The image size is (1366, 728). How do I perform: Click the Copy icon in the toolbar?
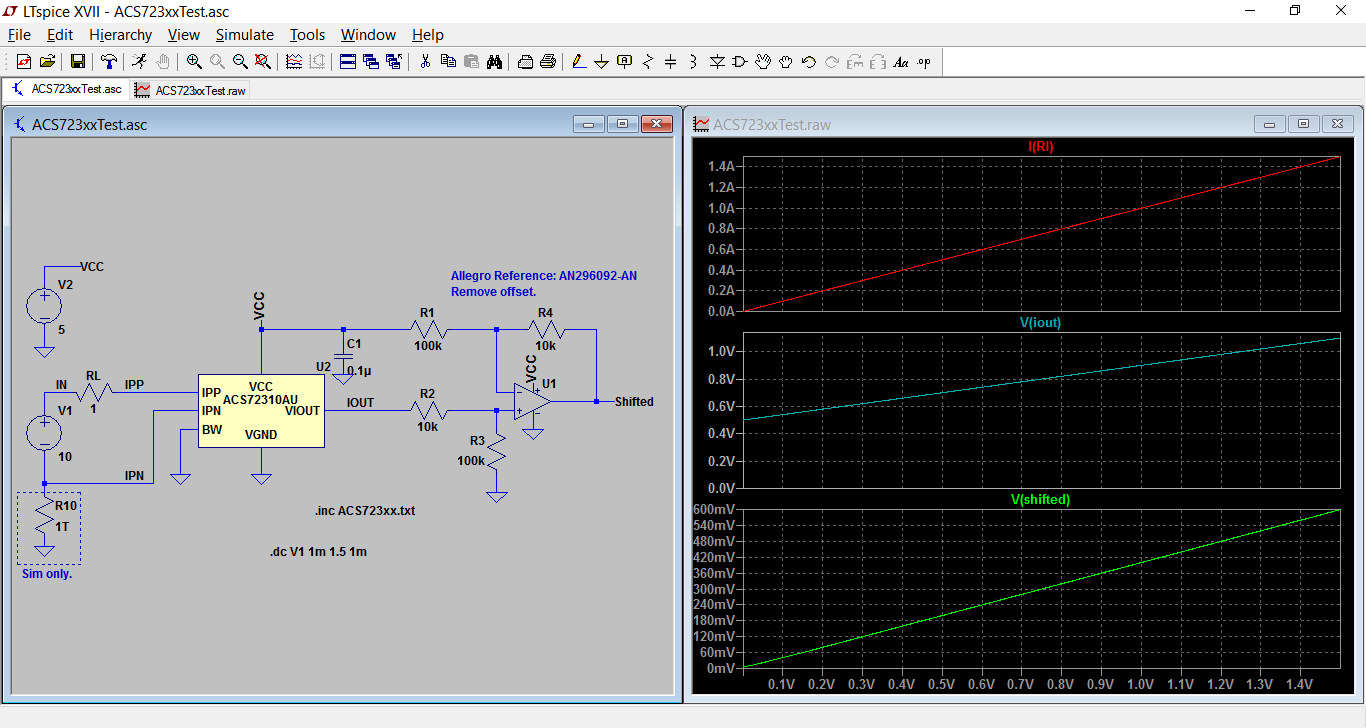tap(448, 62)
